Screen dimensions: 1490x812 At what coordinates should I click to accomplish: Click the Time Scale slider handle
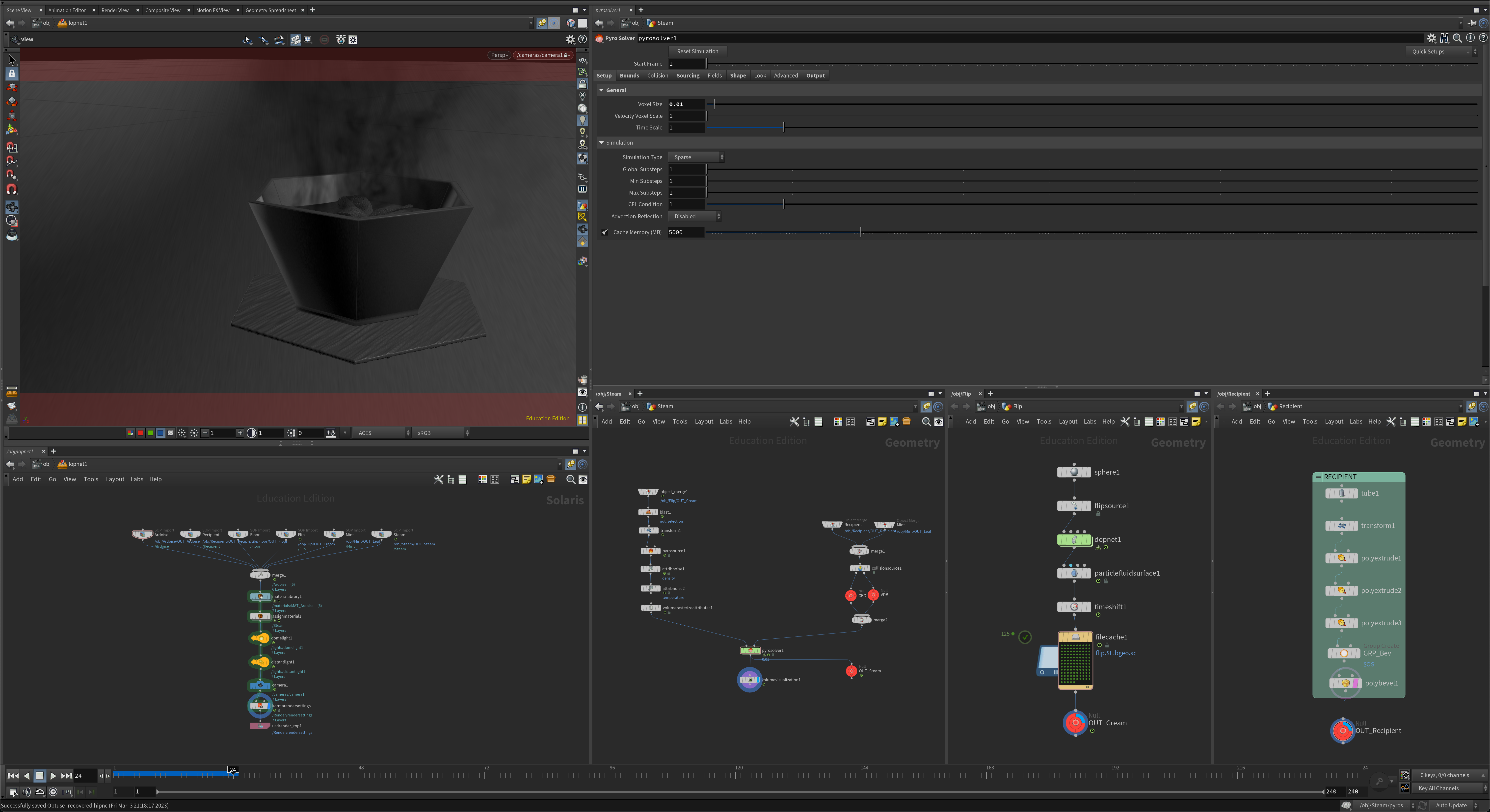(783, 127)
